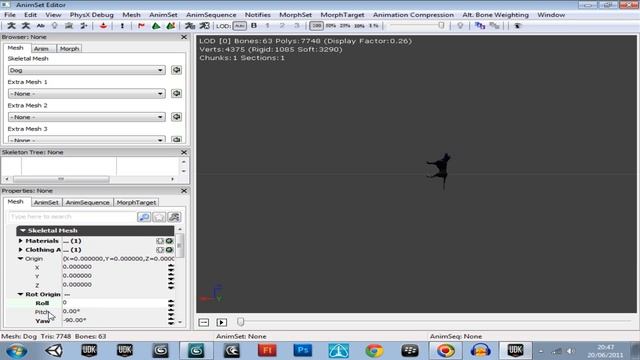The image size is (640, 360).
Task: Click the last dark toolbar icon on the right
Action: (517, 26)
